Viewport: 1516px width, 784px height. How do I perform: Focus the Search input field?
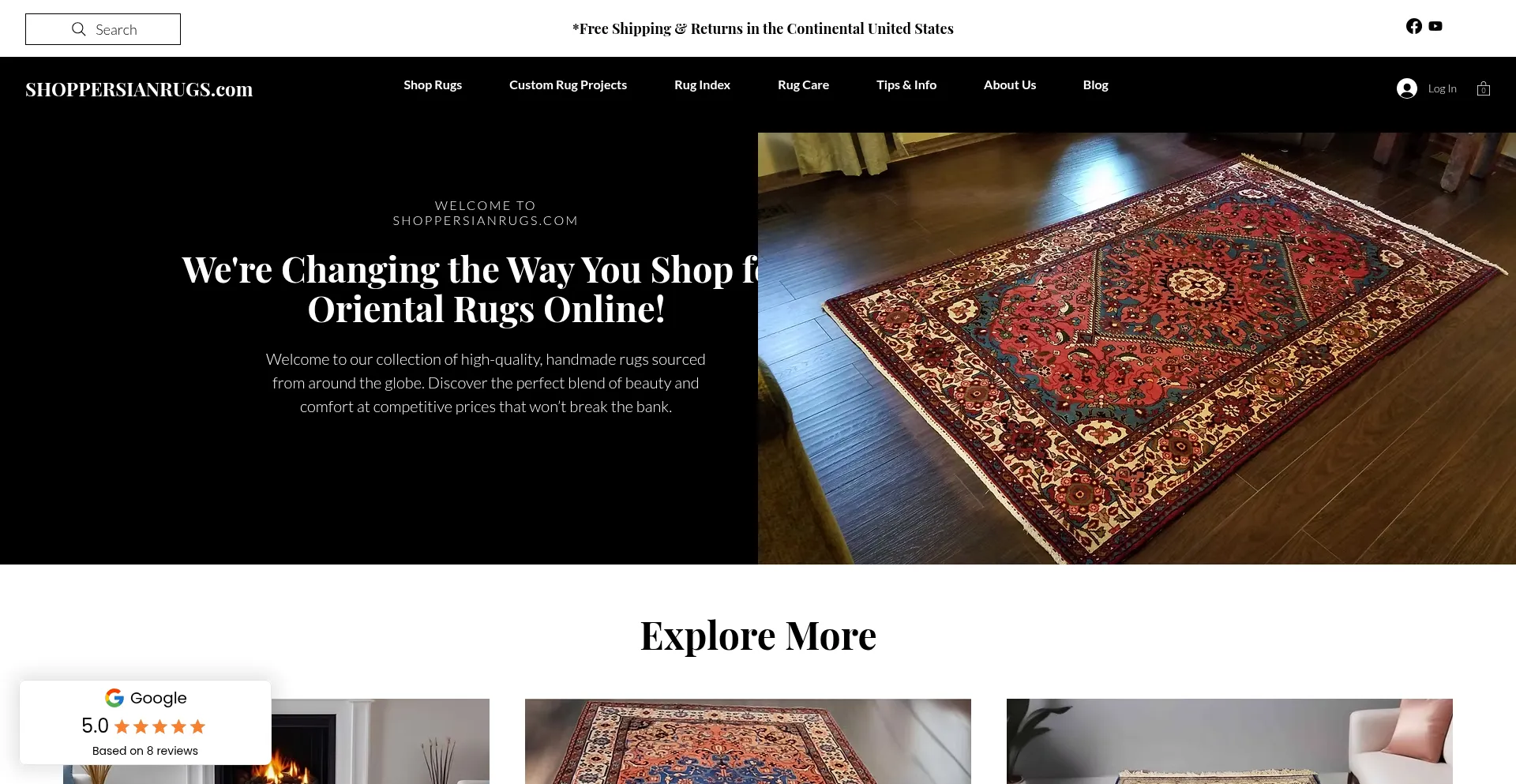click(x=103, y=29)
